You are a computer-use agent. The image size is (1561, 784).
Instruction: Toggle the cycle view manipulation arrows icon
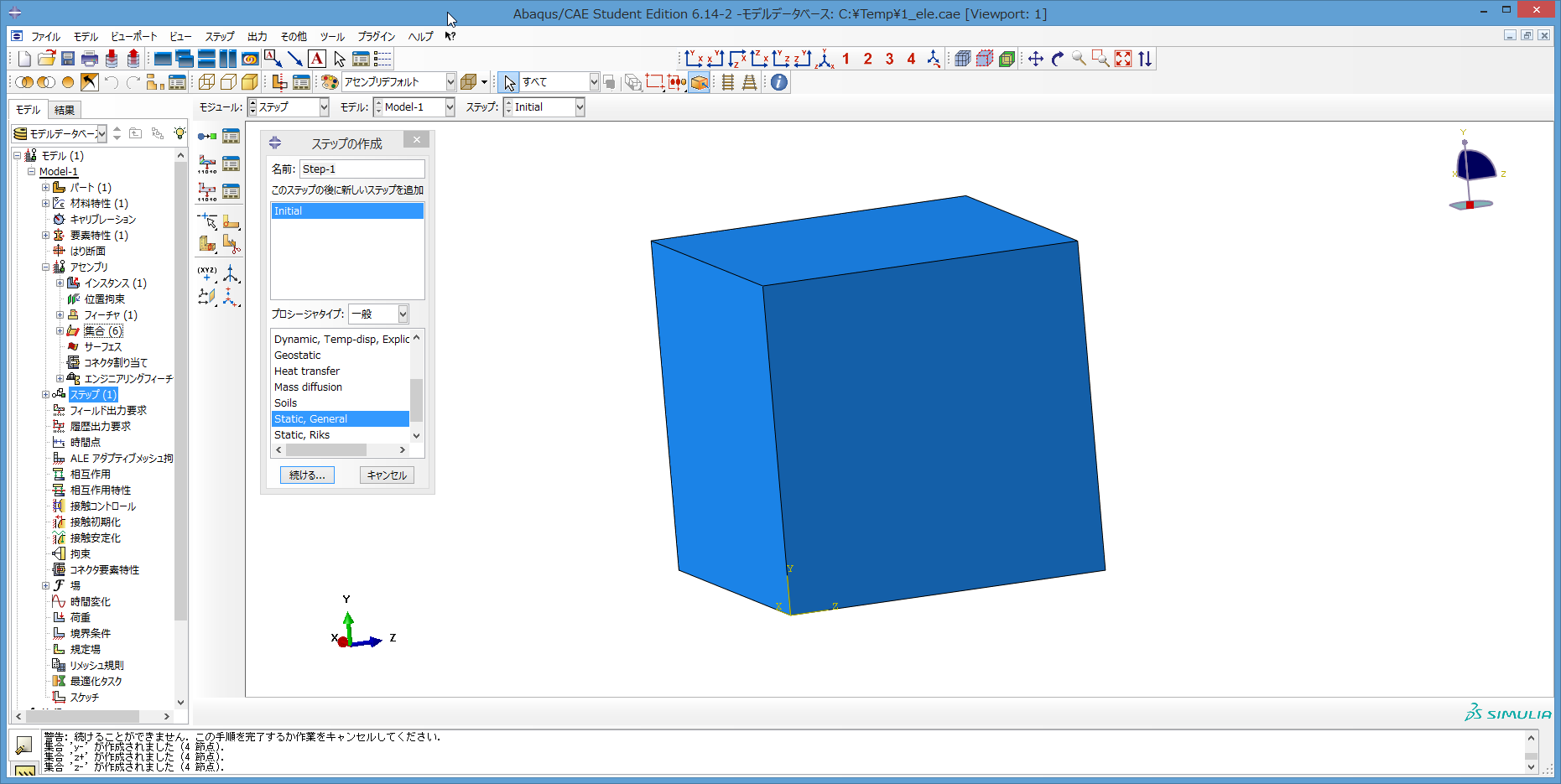[1145, 59]
